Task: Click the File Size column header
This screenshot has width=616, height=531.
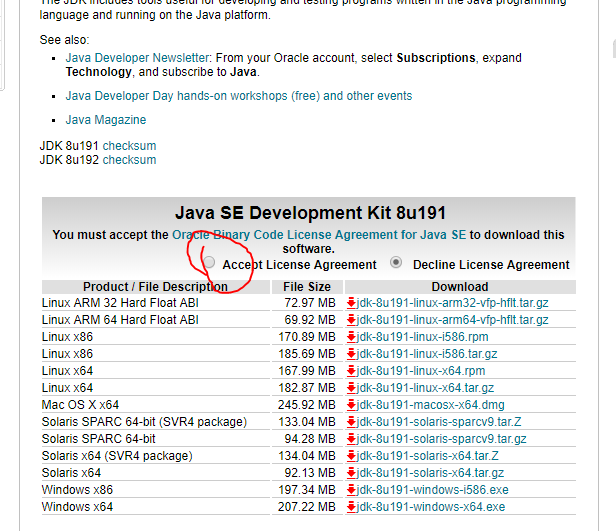Action: point(307,287)
